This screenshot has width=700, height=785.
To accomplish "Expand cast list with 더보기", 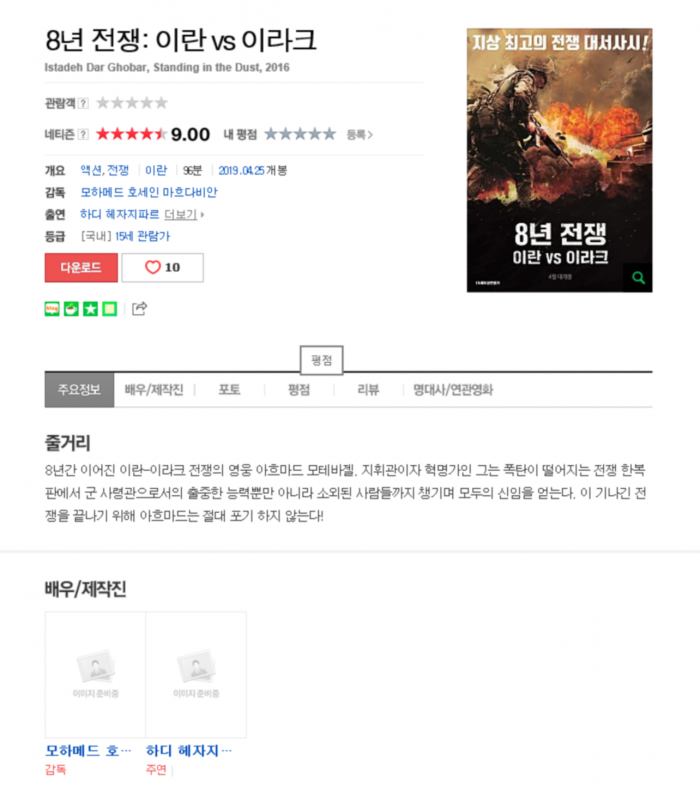I will [x=181, y=214].
